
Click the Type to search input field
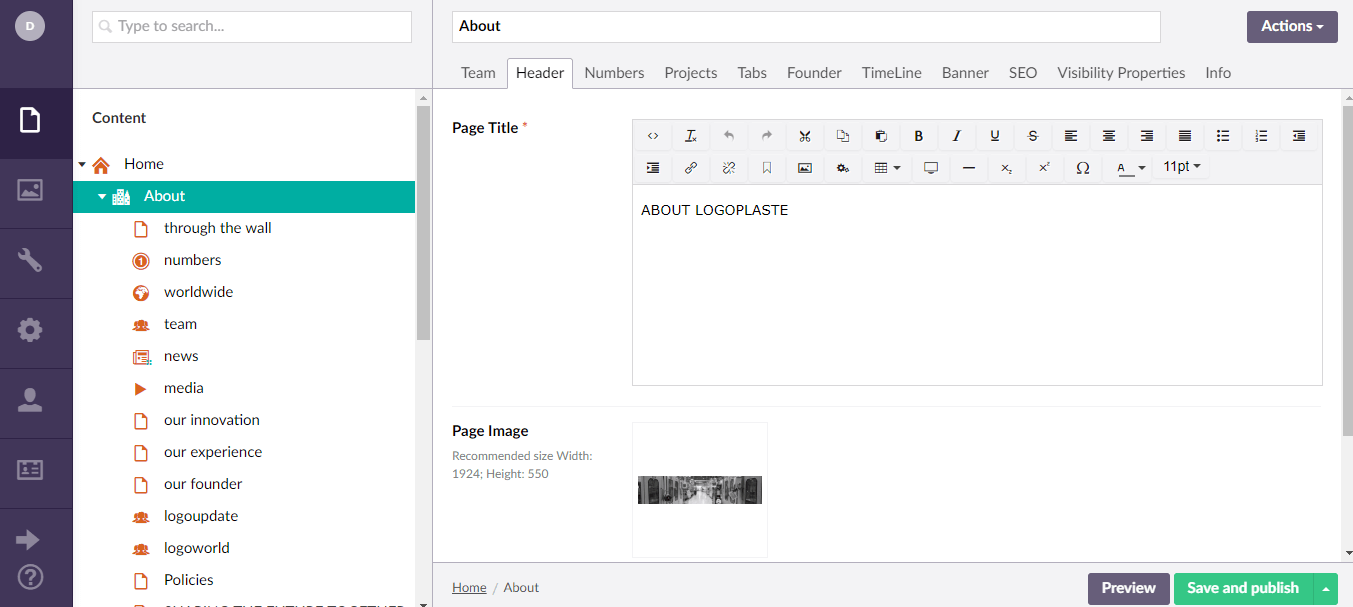250,27
